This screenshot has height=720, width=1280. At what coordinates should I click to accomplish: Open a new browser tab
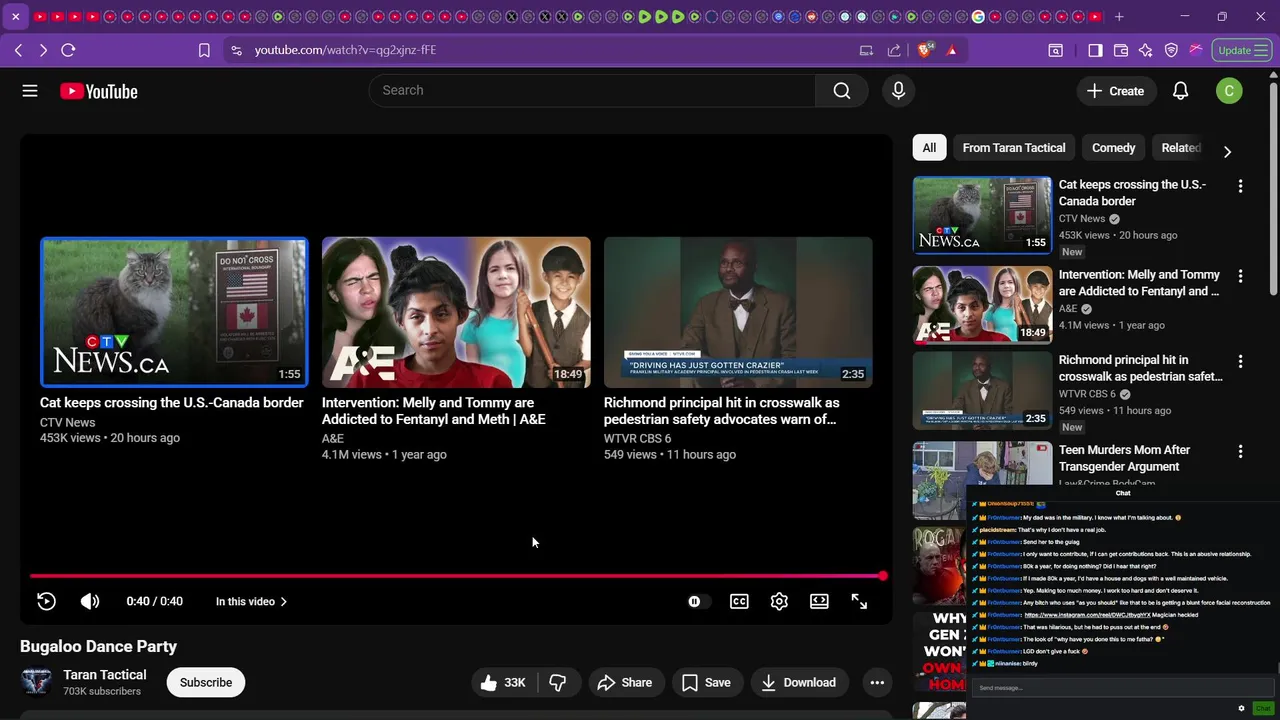click(x=1119, y=17)
